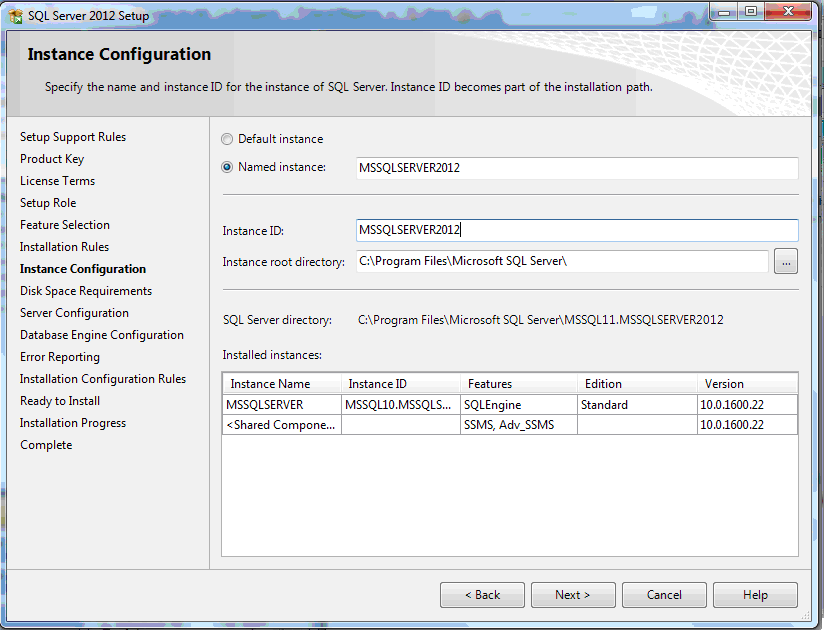The width and height of the screenshot is (824, 630).
Task: Sort by the Instance ID column header
Action: pyautogui.click(x=399, y=384)
